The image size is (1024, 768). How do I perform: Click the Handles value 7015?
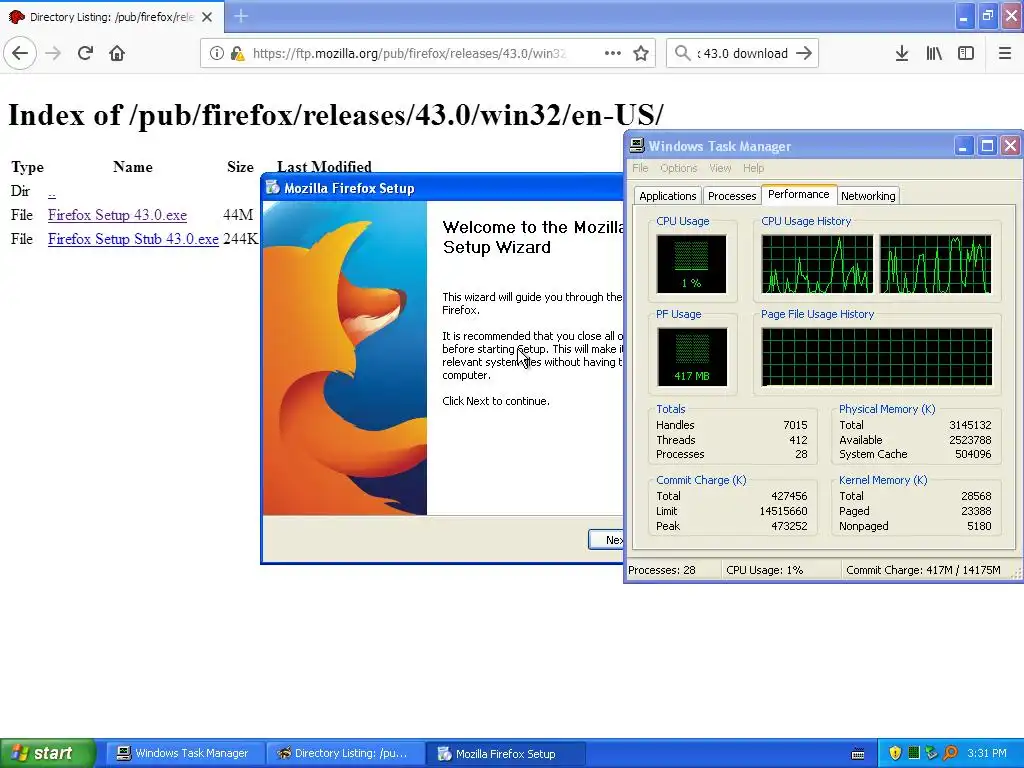pos(795,424)
